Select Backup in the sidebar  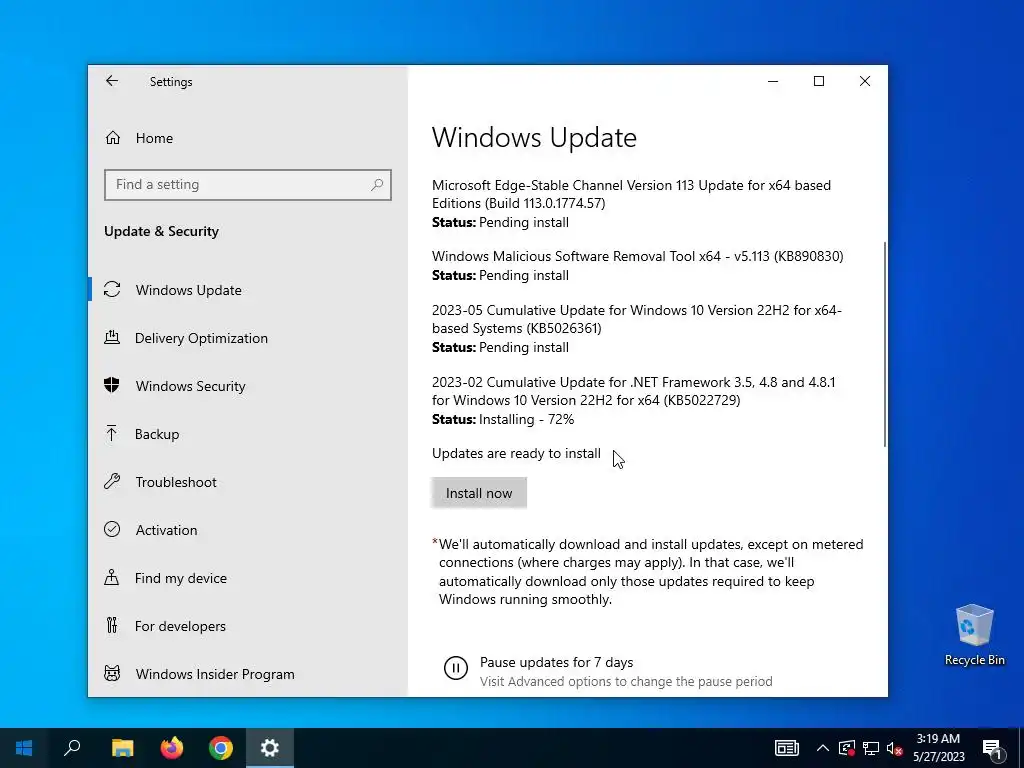pyautogui.click(x=248, y=434)
